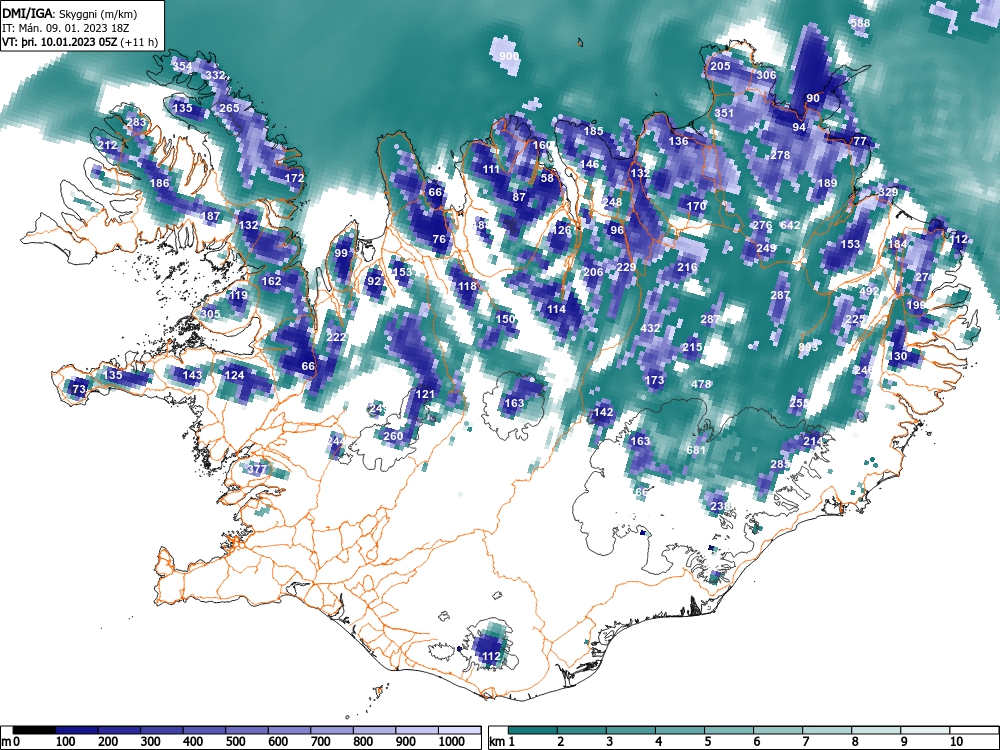Click the visibility value "146"
This screenshot has width=1000, height=750.
pyautogui.click(x=589, y=164)
